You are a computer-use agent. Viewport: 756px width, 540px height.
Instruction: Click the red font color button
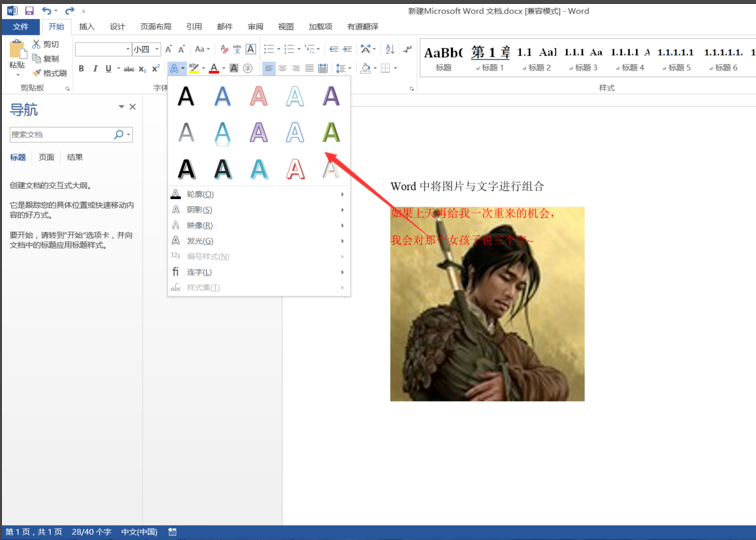pos(214,68)
